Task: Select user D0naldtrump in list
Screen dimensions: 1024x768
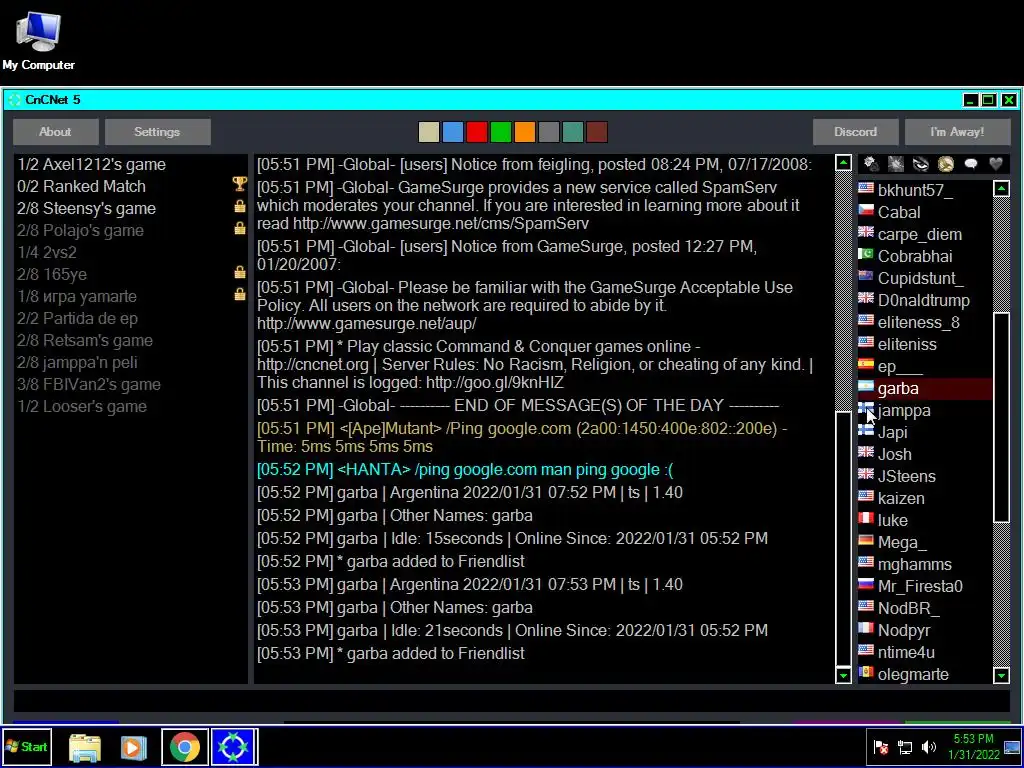Action: (925, 300)
